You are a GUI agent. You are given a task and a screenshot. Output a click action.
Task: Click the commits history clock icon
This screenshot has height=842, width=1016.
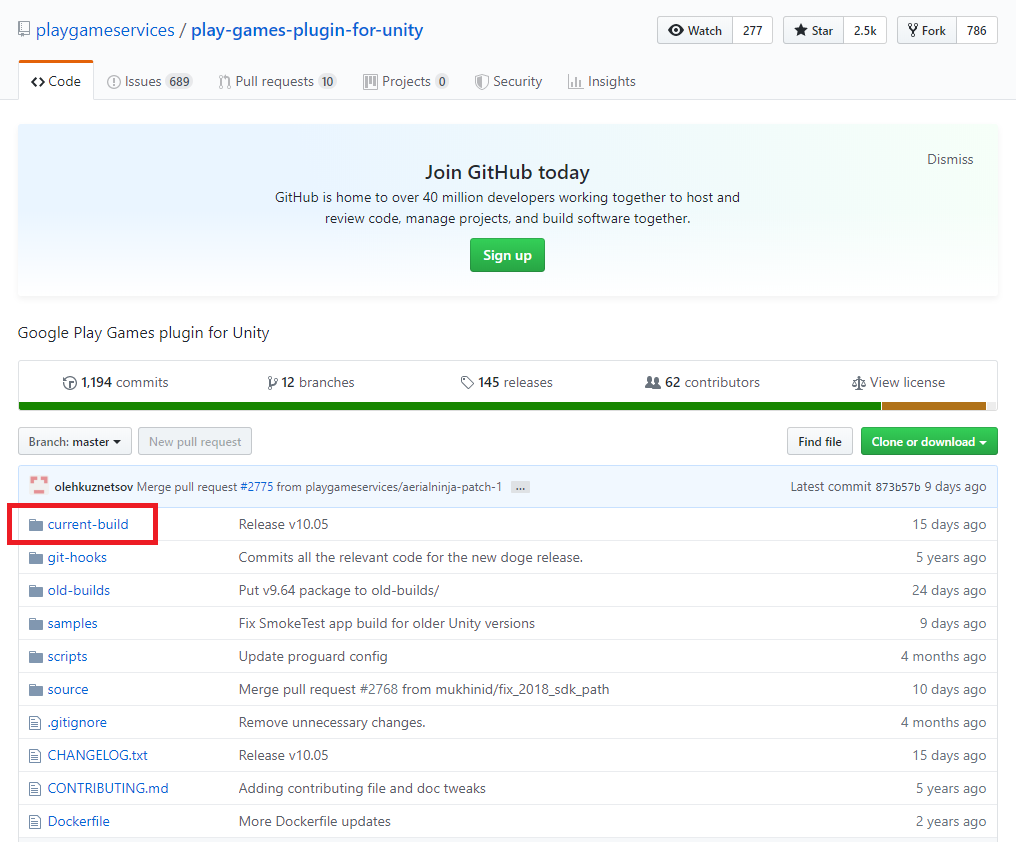coord(69,382)
